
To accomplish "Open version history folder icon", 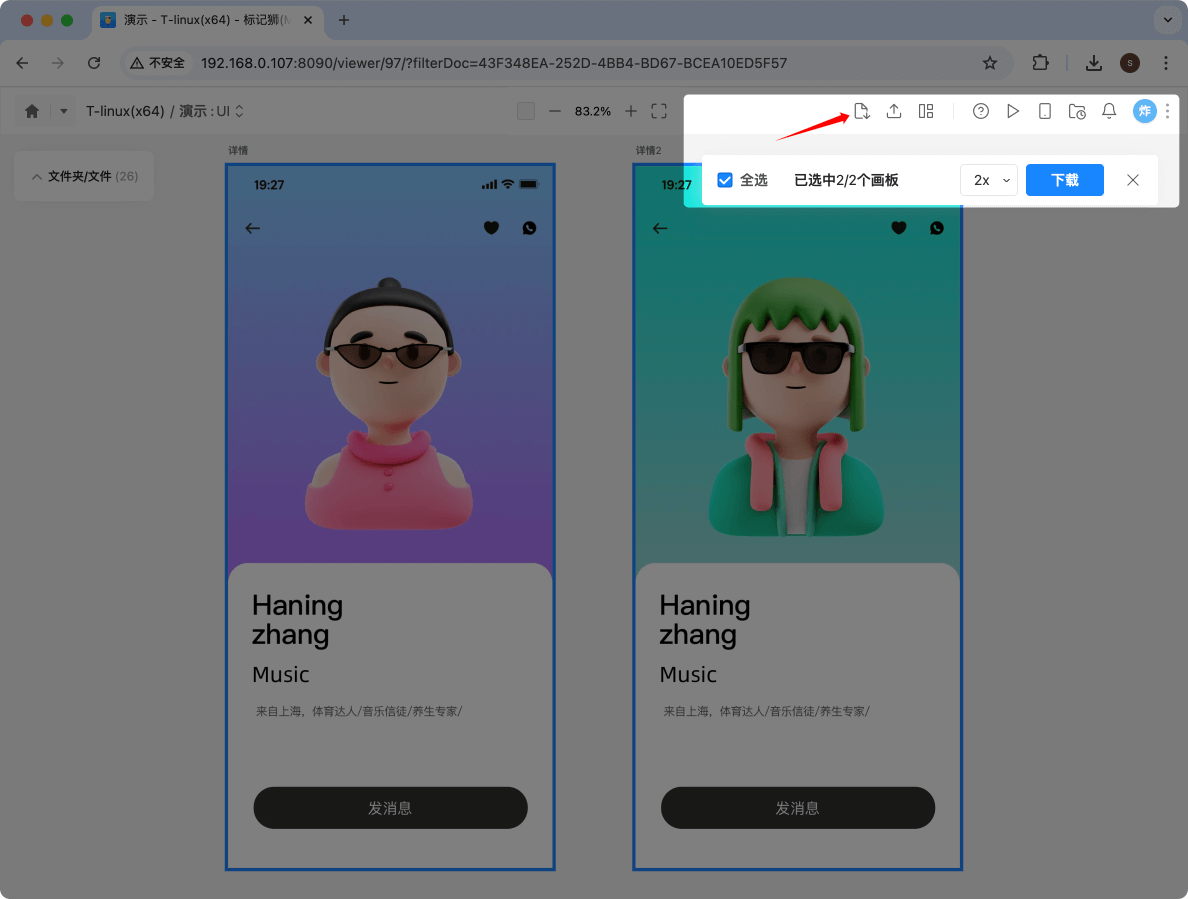I will pyautogui.click(x=1077, y=111).
